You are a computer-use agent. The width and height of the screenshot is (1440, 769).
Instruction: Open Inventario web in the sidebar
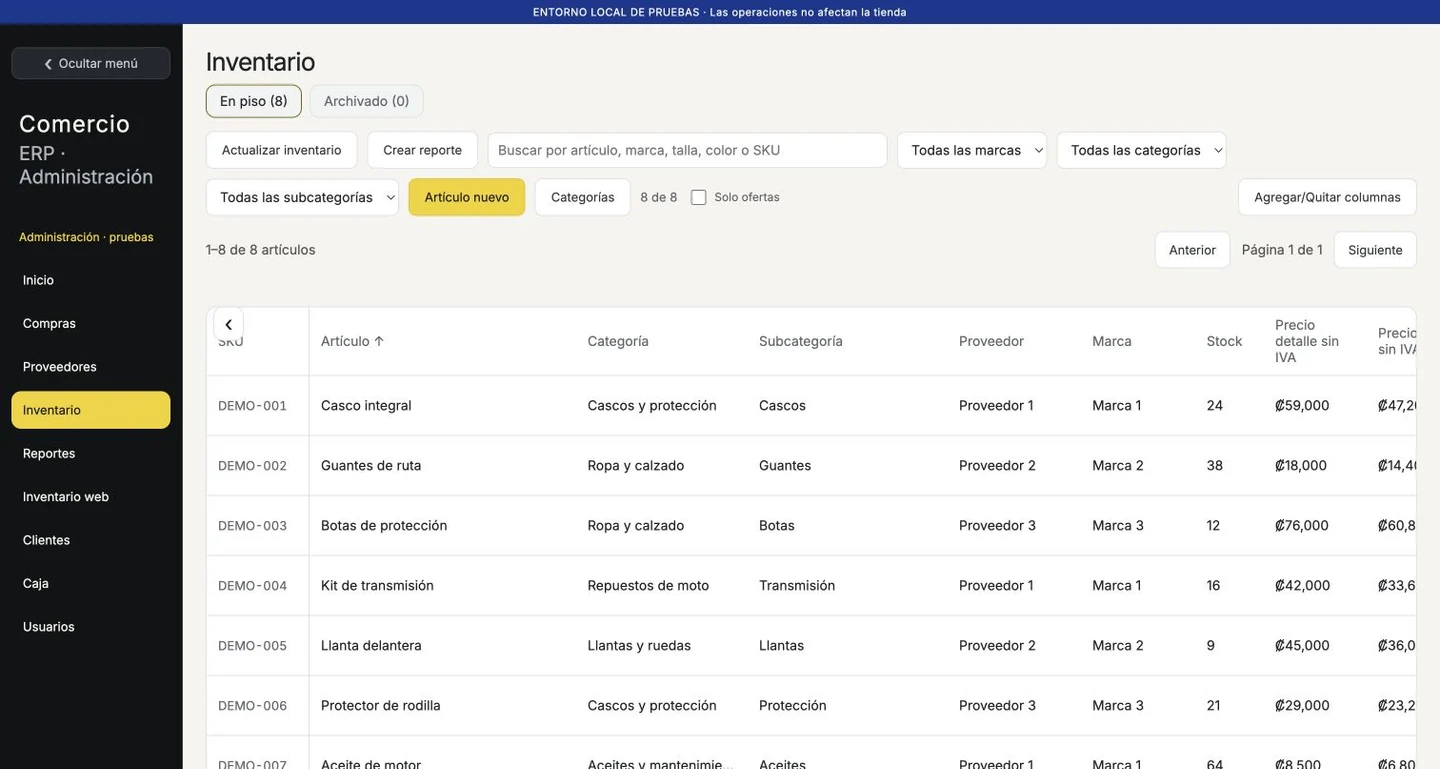[x=91, y=497]
